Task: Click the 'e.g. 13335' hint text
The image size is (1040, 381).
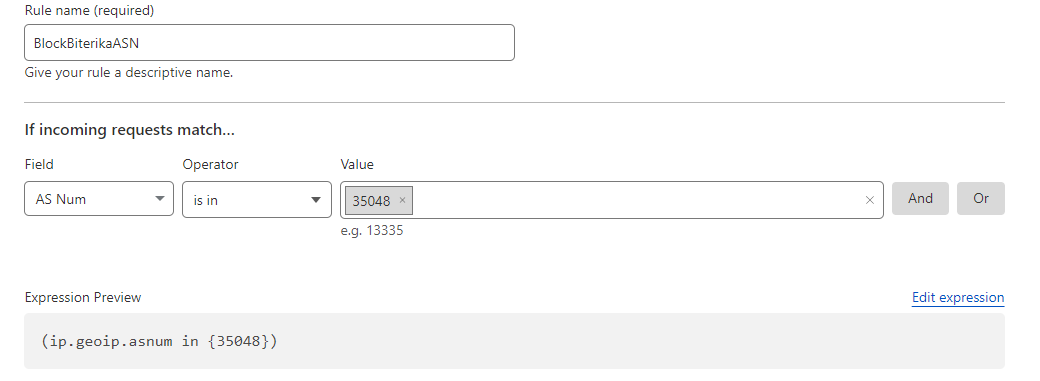Action: 371,231
